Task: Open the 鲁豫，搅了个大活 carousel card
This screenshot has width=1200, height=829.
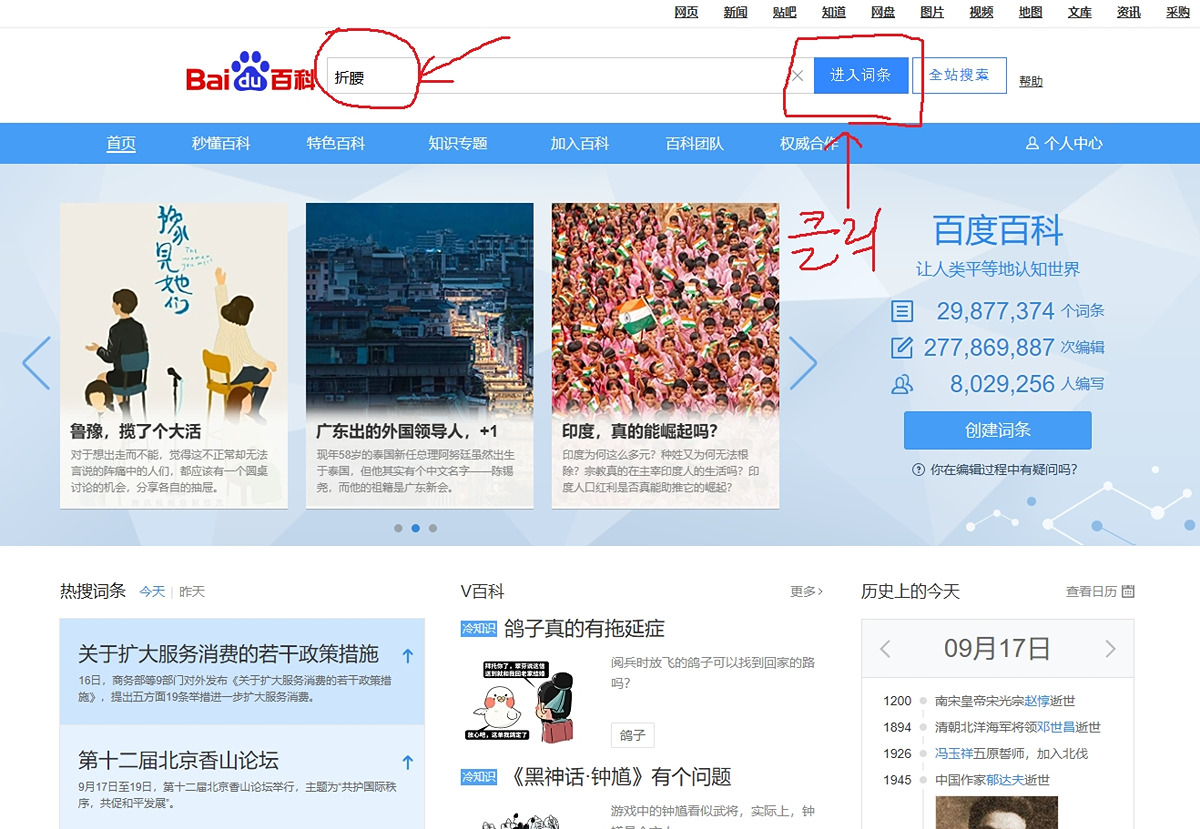Action: coord(174,356)
